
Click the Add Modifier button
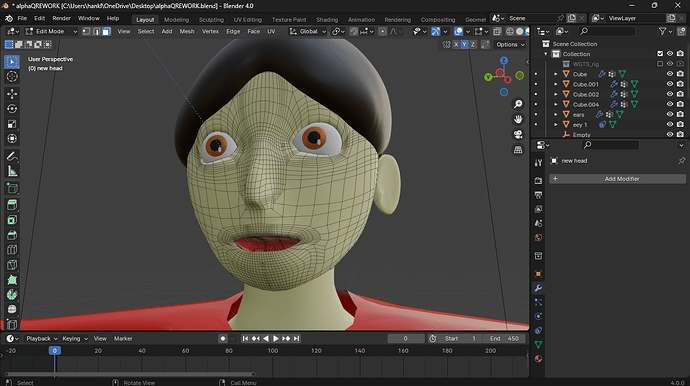tap(617, 179)
